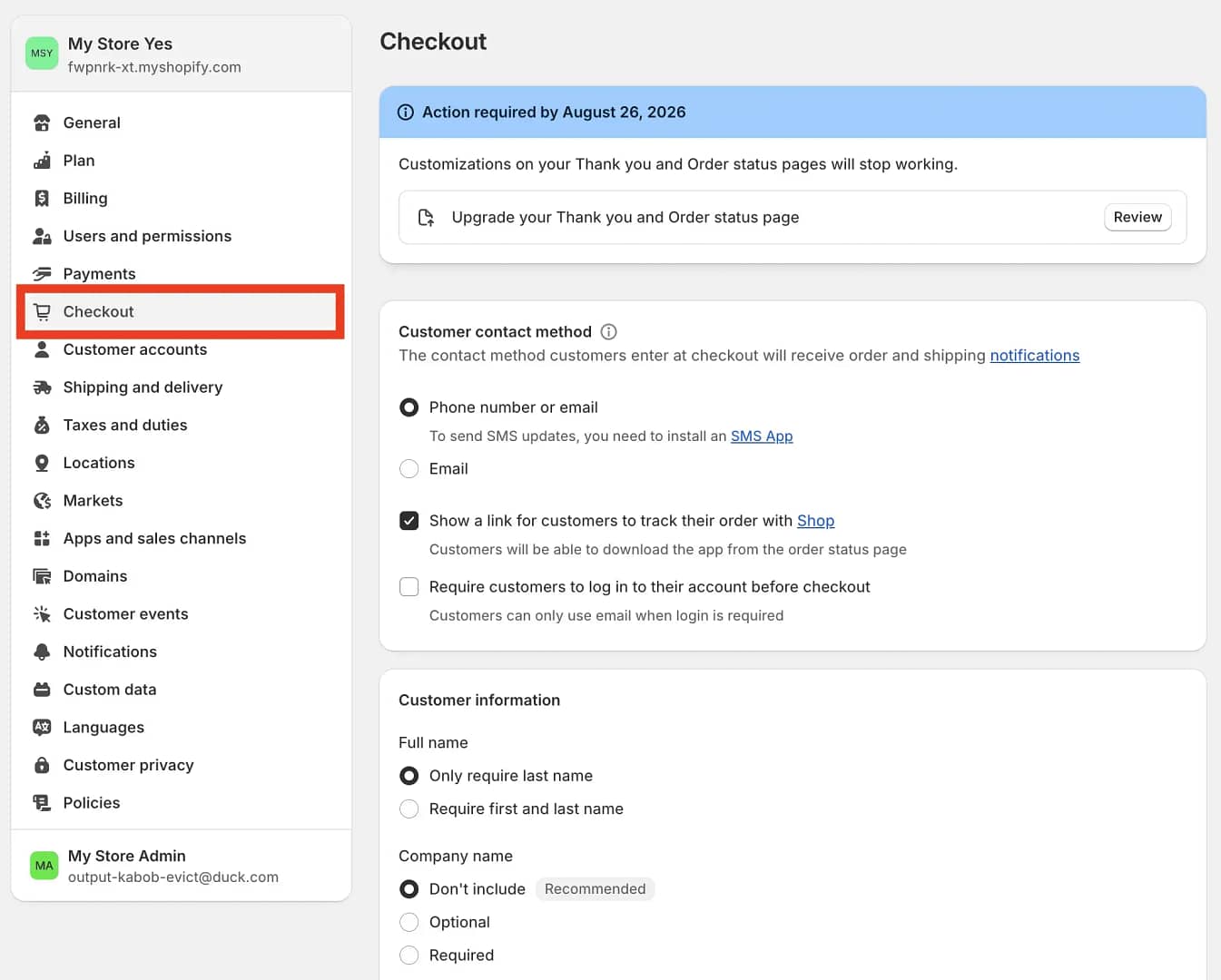The image size is (1221, 980).
Task: Click the Plan chart icon
Action: pos(42,161)
